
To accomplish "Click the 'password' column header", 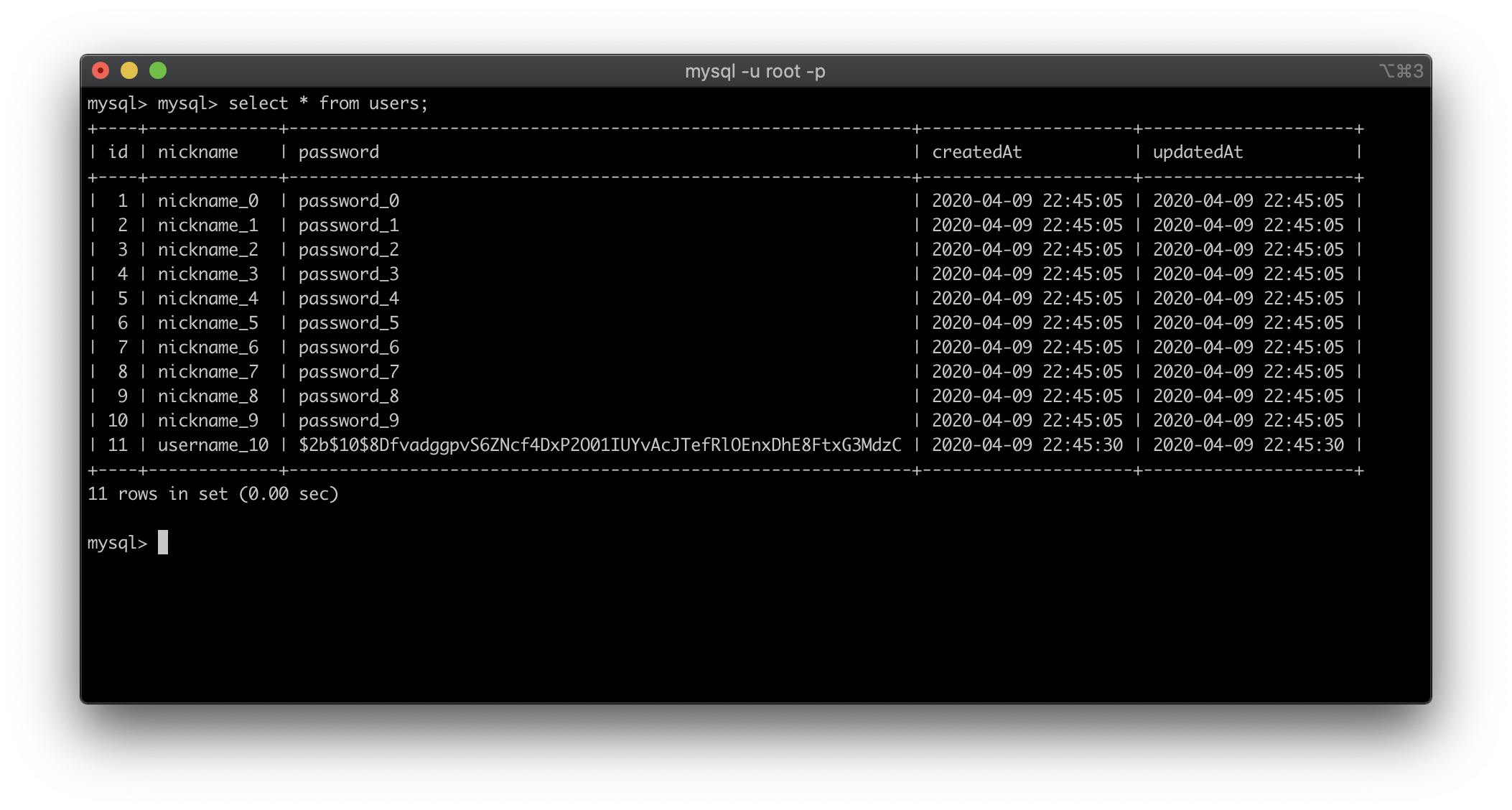I will (338, 152).
